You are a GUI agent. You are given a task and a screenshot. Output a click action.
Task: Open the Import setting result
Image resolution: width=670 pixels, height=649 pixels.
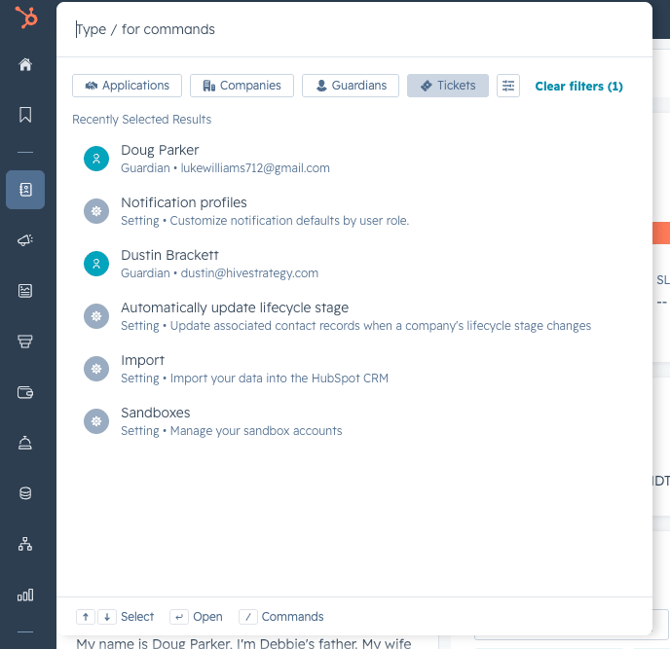pos(354,369)
